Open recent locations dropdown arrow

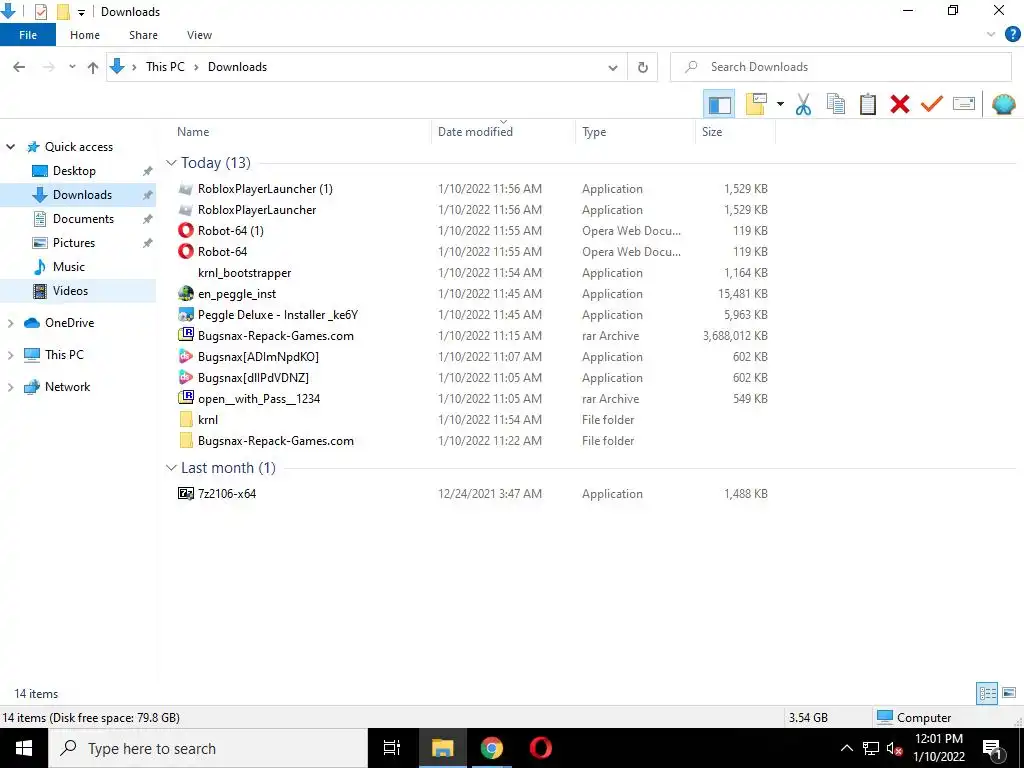[72, 67]
